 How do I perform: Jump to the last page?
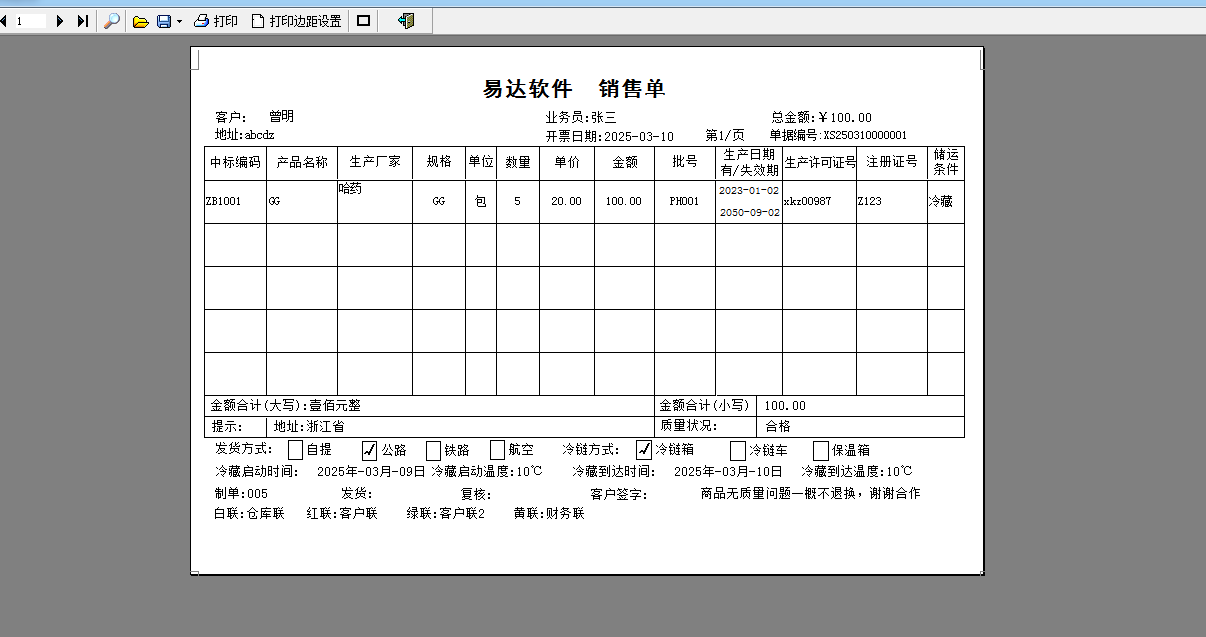(x=82, y=20)
